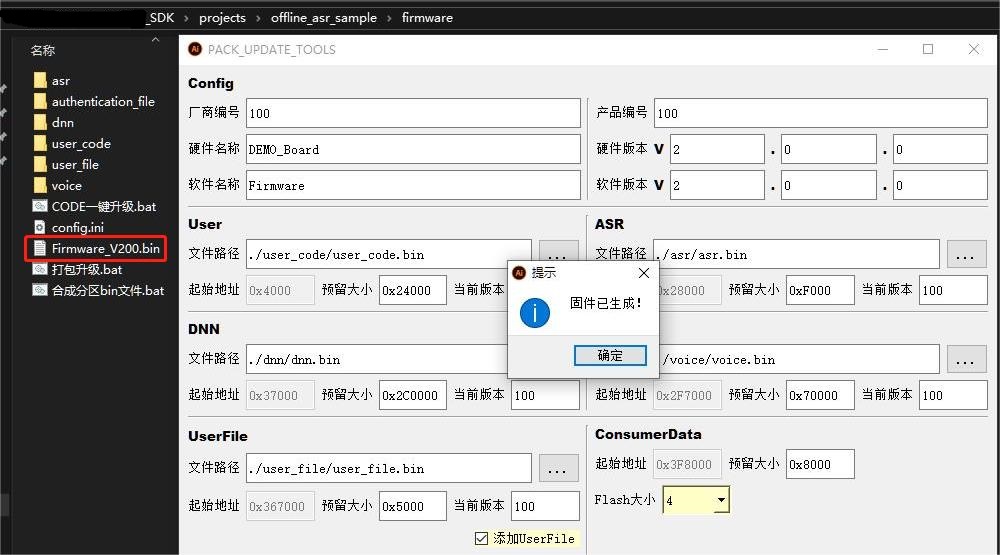Click the ConsumerData 预留大小 field
The width and height of the screenshot is (1000, 555).
coord(820,464)
